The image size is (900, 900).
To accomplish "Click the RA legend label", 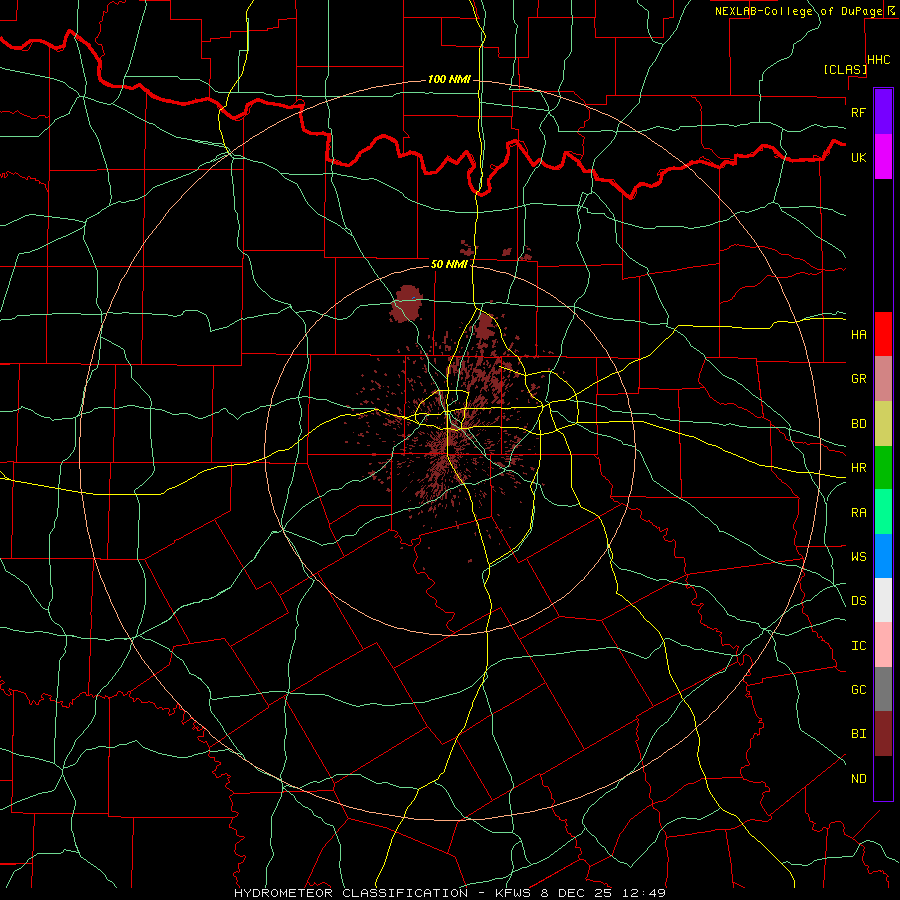I will pyautogui.click(x=858, y=513).
